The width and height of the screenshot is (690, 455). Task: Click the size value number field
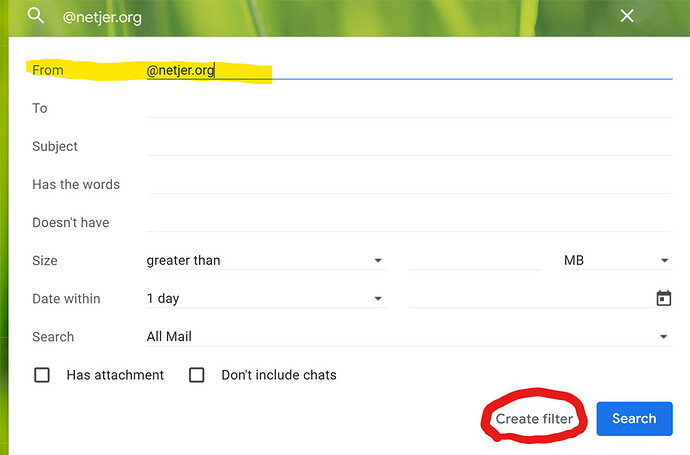(x=475, y=261)
